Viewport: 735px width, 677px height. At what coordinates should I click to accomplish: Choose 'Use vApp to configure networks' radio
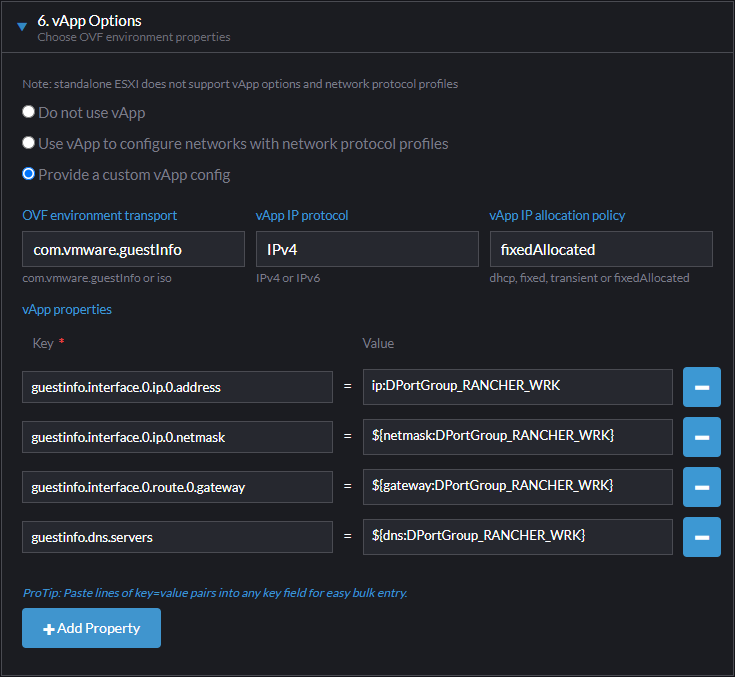tap(29, 143)
